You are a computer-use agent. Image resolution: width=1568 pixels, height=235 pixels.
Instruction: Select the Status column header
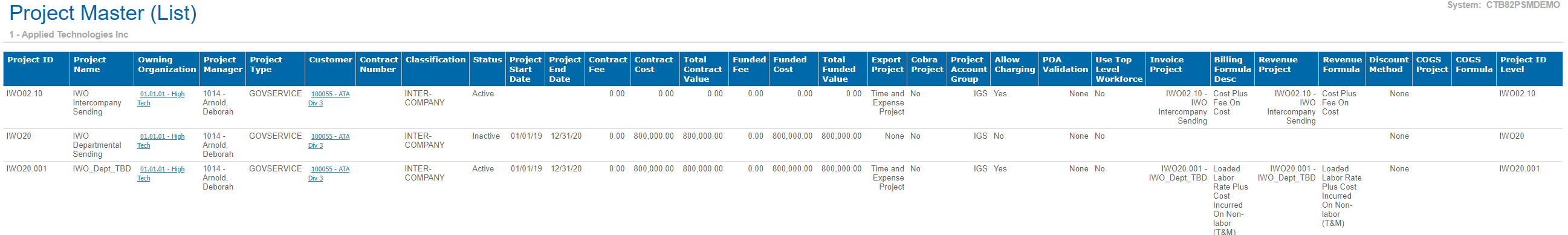click(487, 60)
